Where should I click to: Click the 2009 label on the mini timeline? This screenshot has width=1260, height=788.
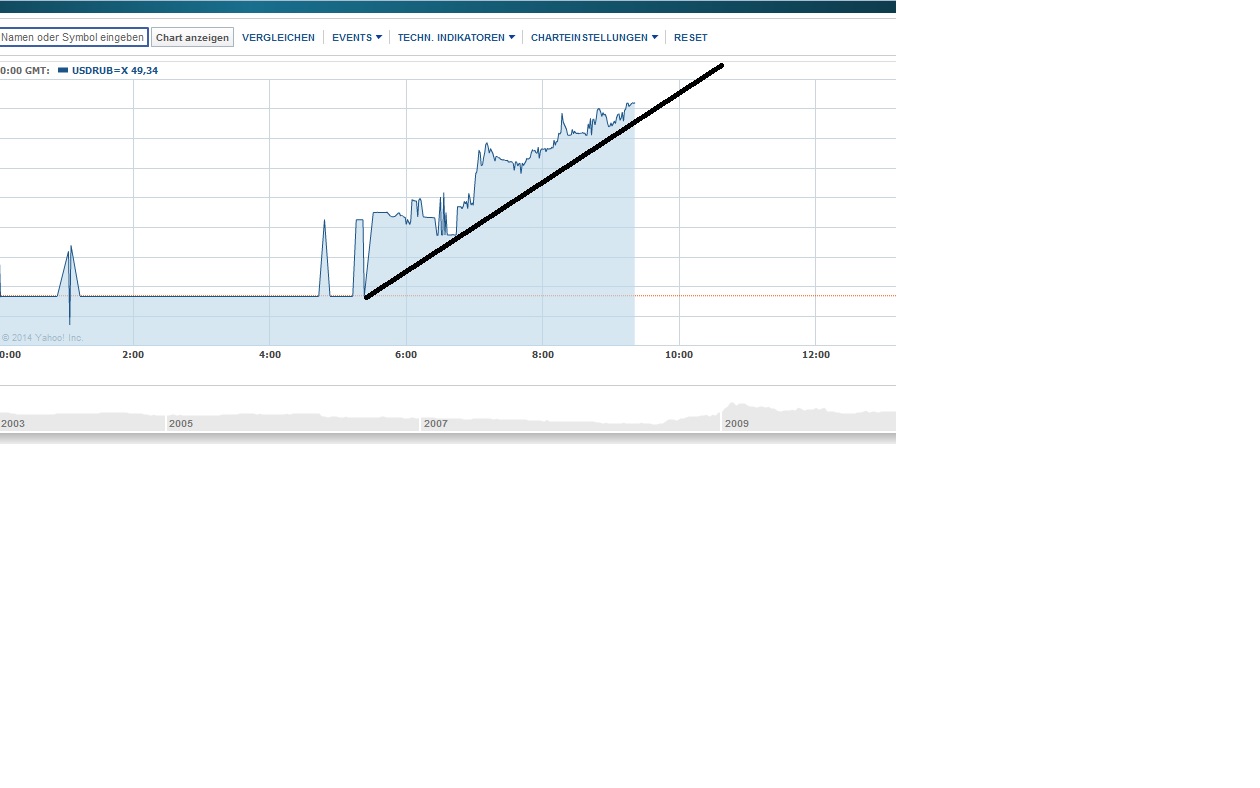pos(737,423)
